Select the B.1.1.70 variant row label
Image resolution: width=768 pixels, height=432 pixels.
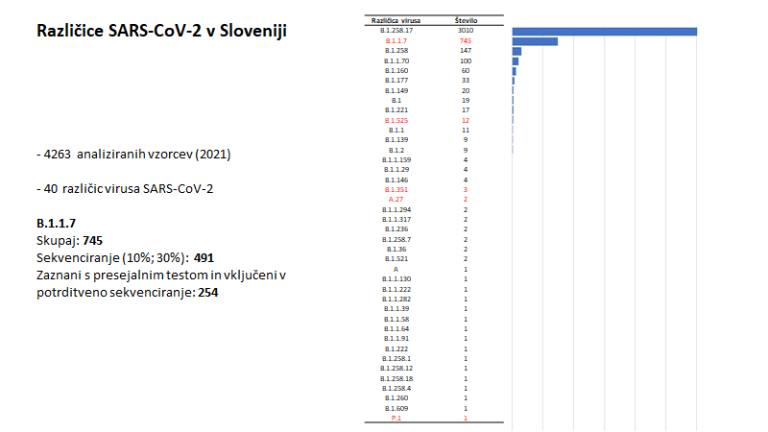click(395, 61)
